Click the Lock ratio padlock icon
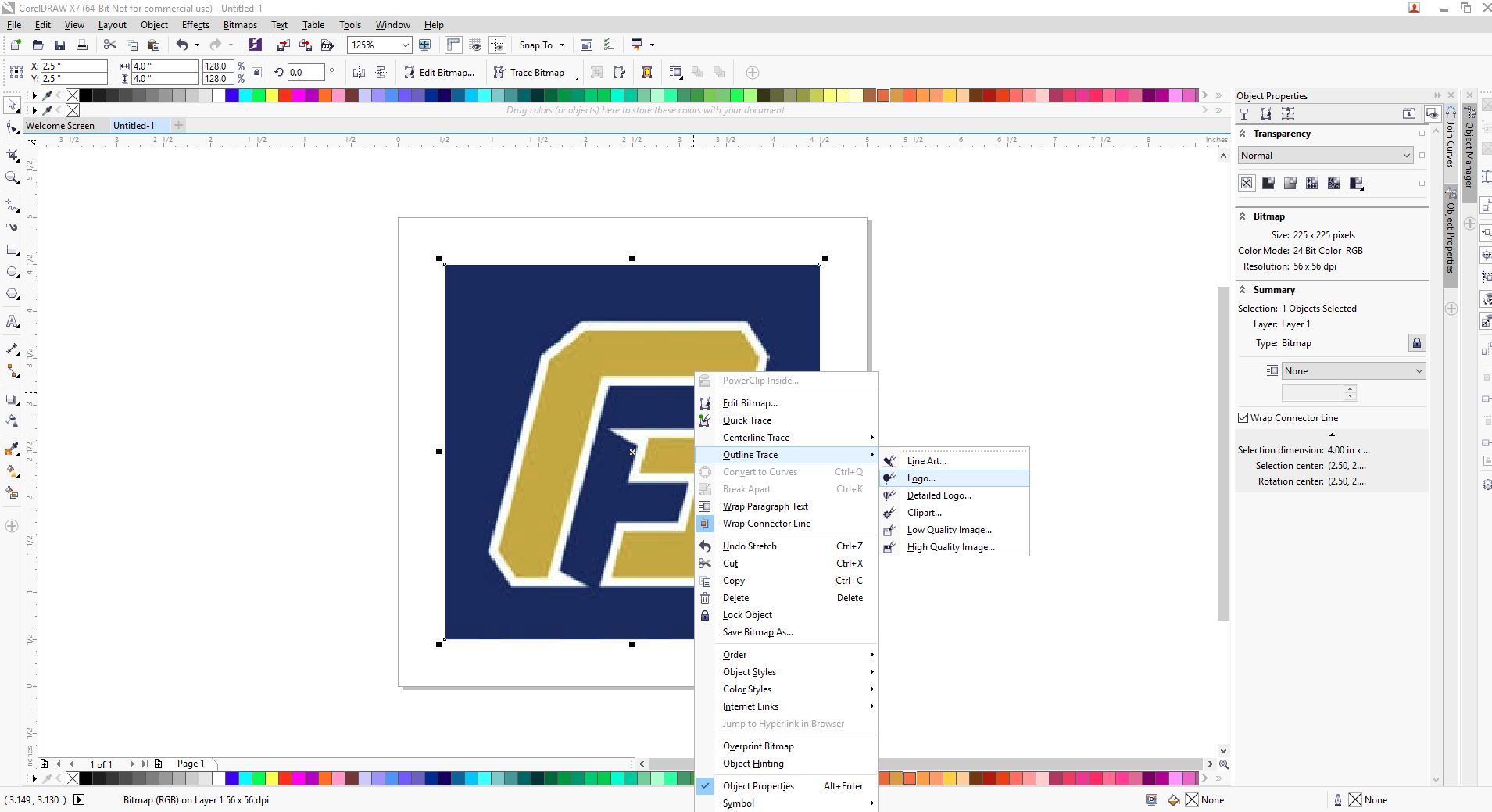Viewport: 1492px width, 812px height. coord(257,73)
